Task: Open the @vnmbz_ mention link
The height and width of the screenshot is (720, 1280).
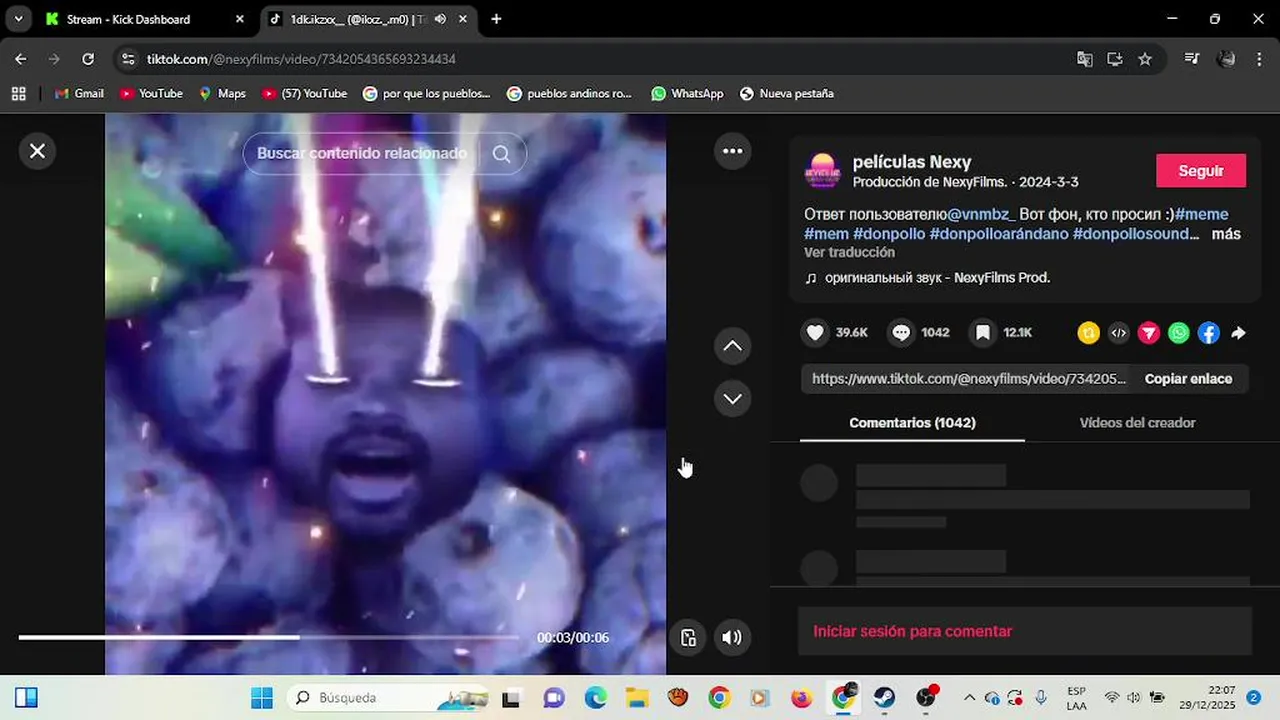Action: pos(981,214)
